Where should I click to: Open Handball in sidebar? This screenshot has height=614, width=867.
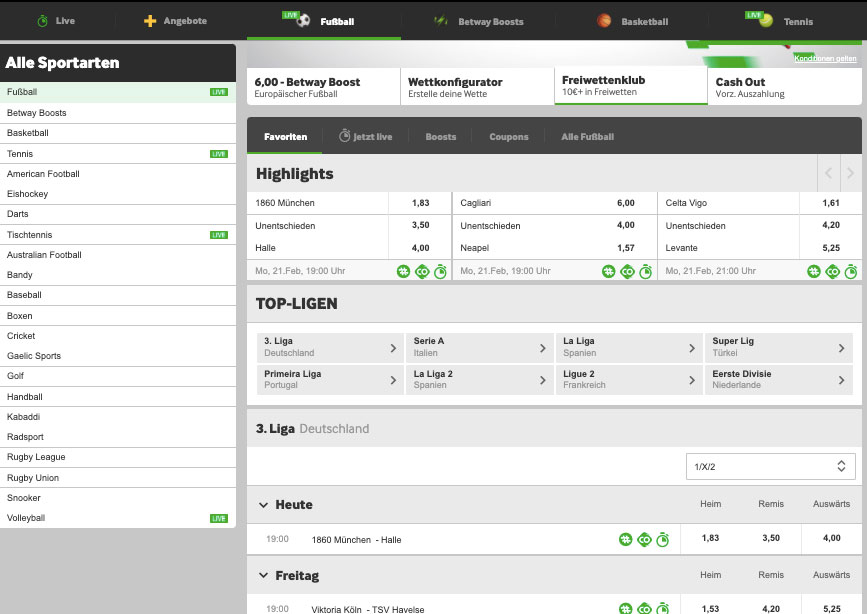click(x=118, y=397)
